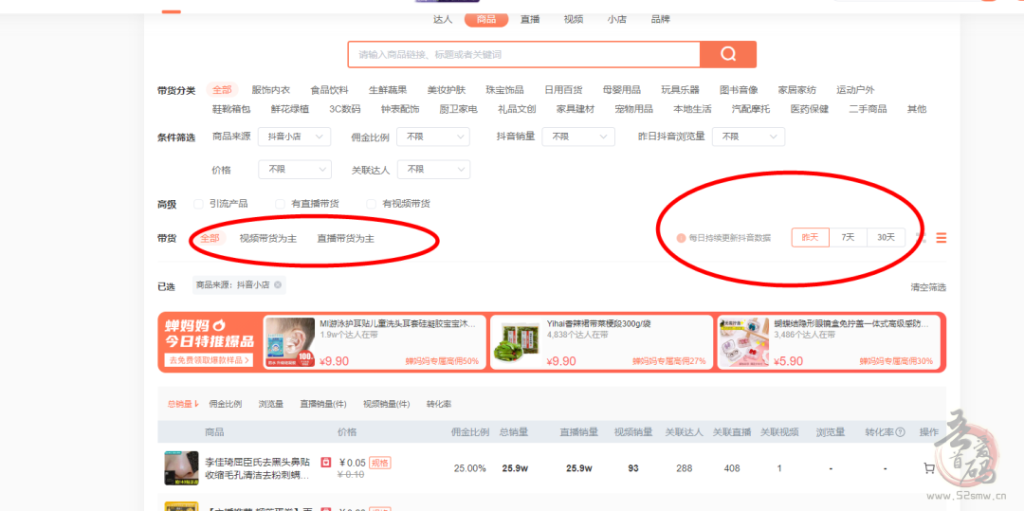Open the Yihai香辣裙带菜梗段 product card

(601, 342)
